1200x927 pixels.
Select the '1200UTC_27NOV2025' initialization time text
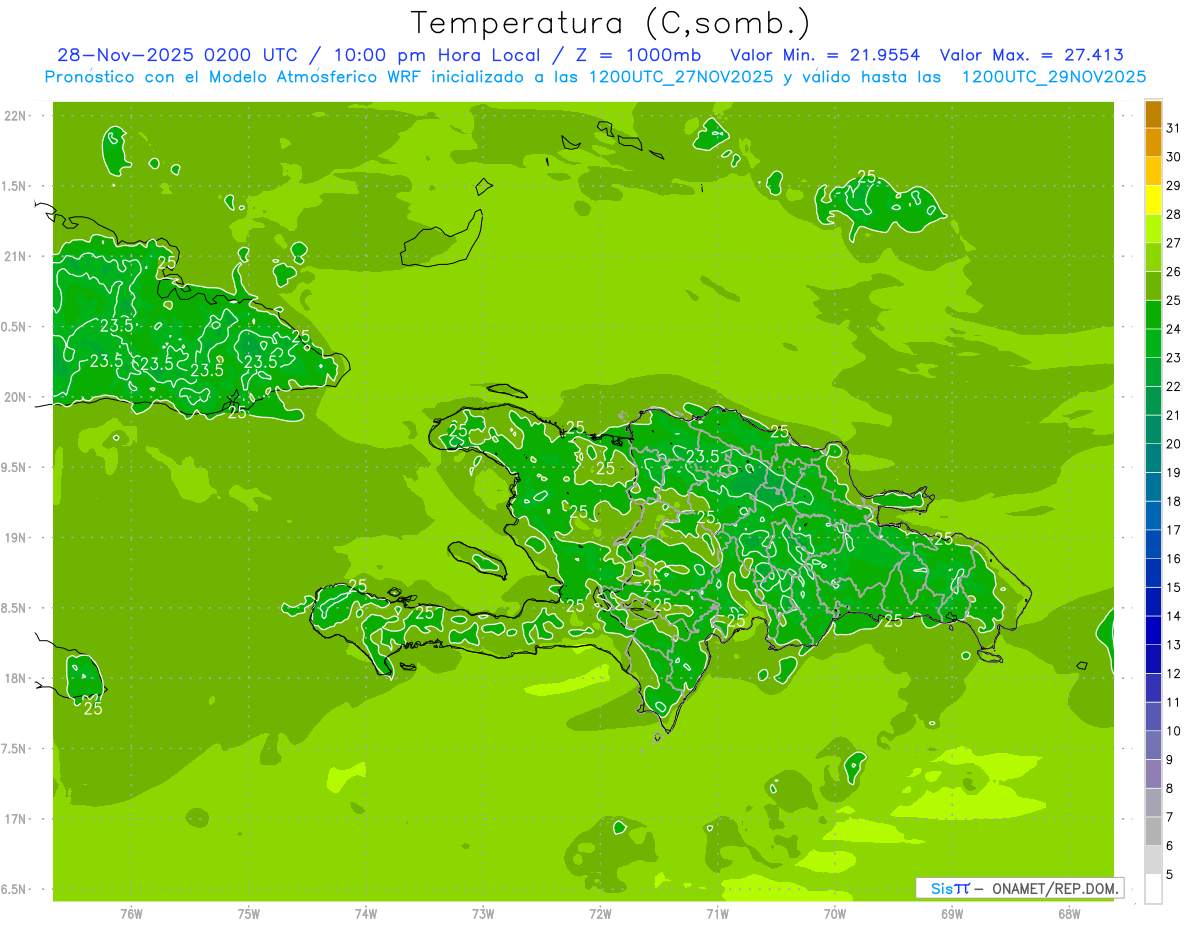[x=683, y=77]
